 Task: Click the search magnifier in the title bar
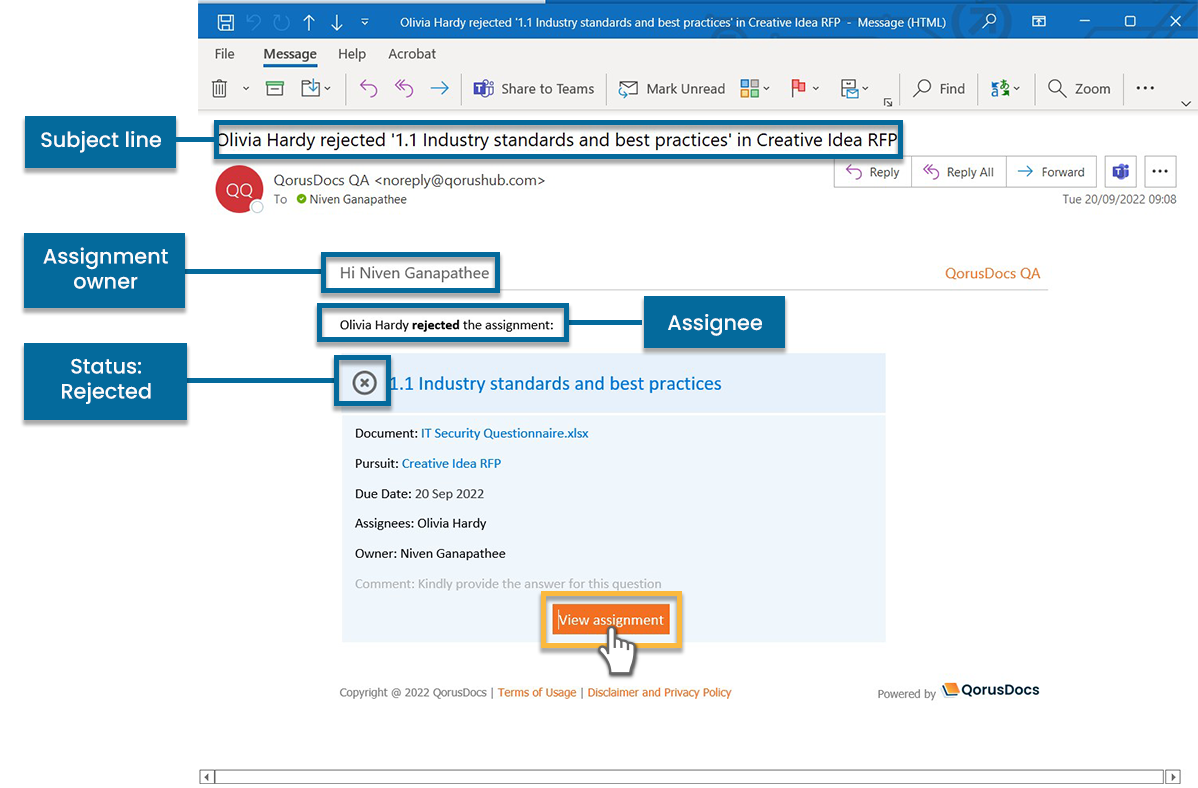pos(989,21)
